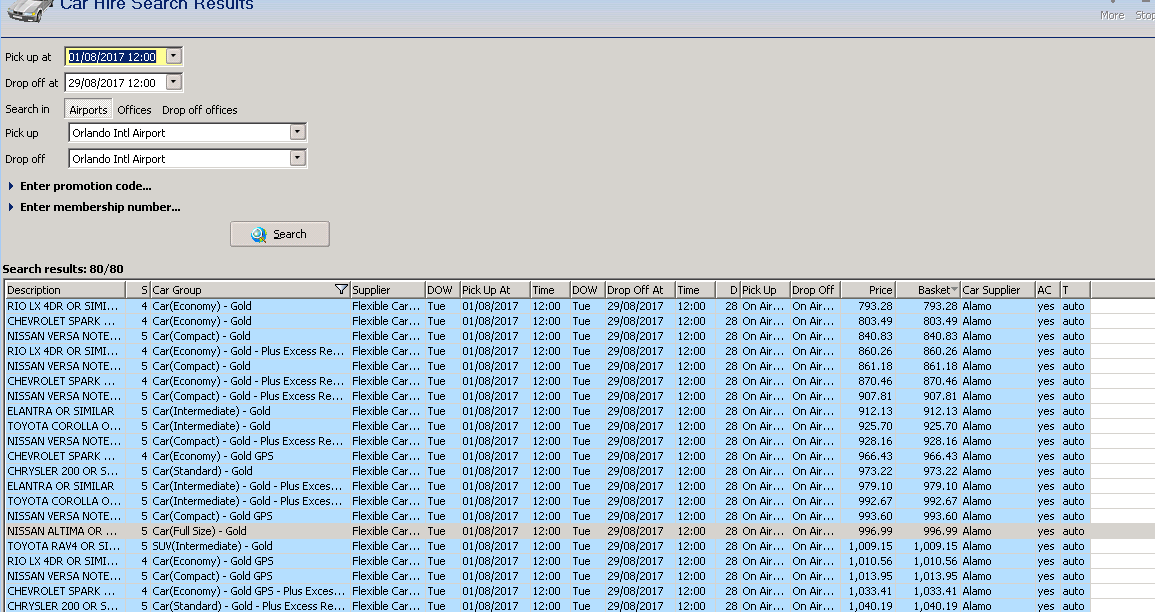Screen dimensions: 1155x612
Task: Select the Car(Standard) - Gold row at 973.22
Action: coord(548,471)
